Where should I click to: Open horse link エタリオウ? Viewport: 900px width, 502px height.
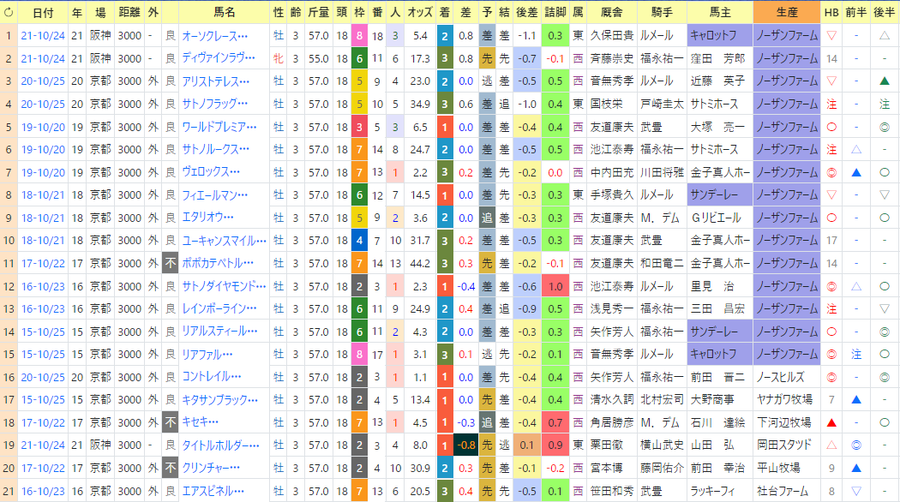pos(208,218)
